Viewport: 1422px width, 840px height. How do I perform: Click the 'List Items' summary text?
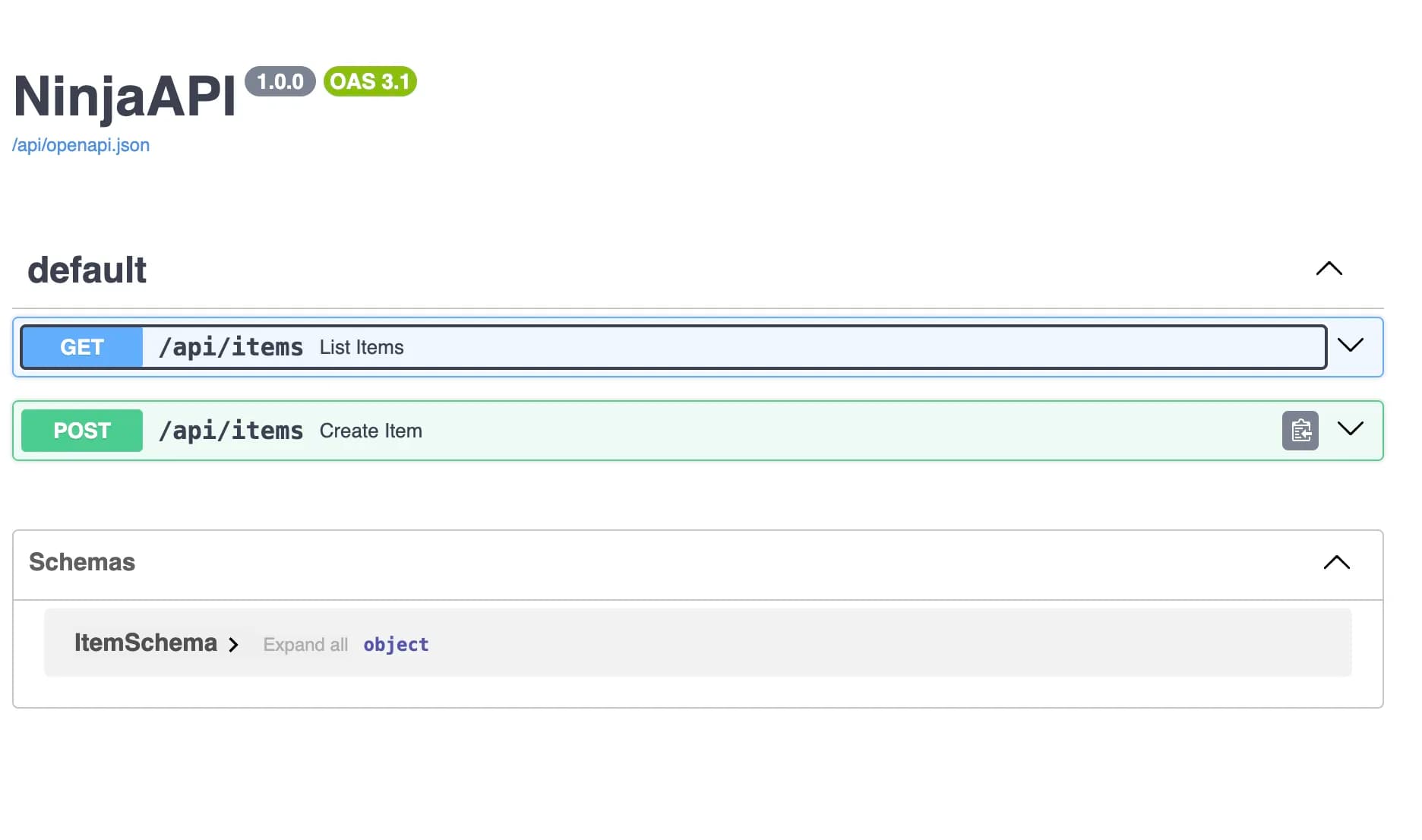tap(362, 347)
